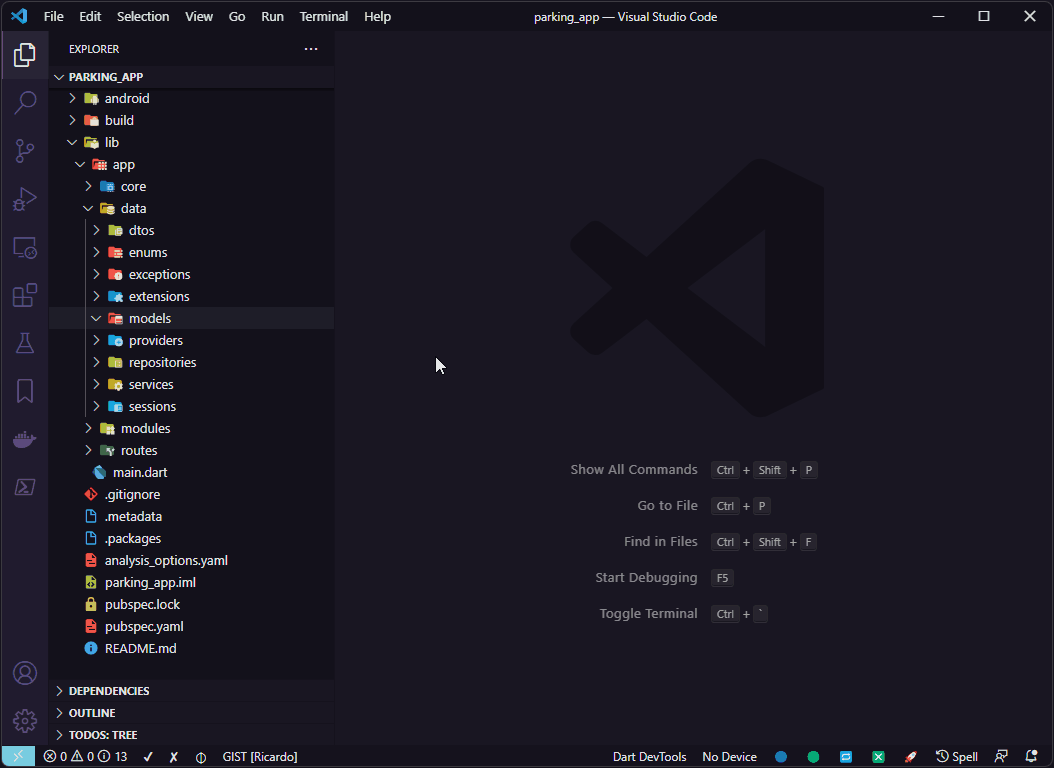Expand the extensions folder

click(97, 296)
